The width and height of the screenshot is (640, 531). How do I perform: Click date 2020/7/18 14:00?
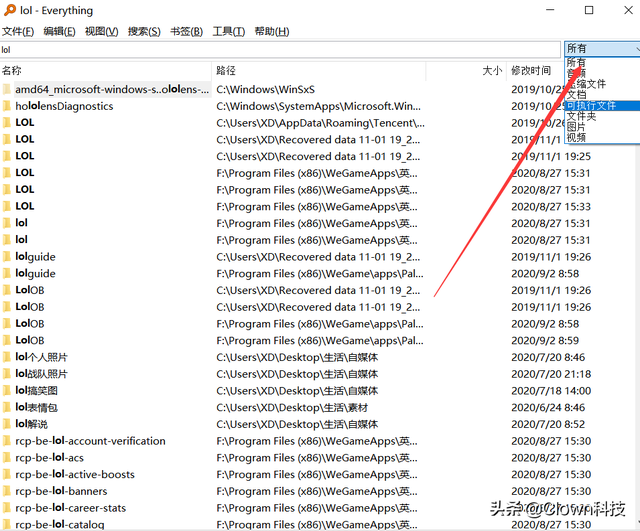point(551,391)
